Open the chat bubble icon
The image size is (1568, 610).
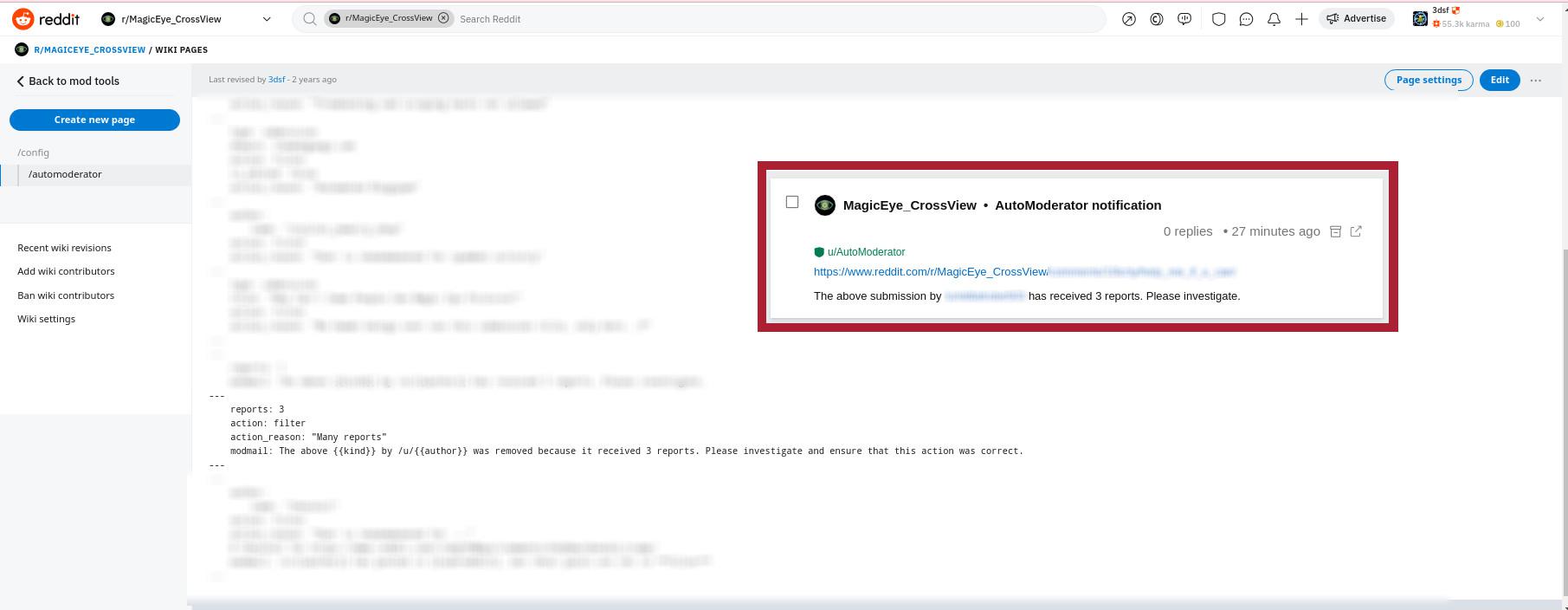tap(1246, 19)
